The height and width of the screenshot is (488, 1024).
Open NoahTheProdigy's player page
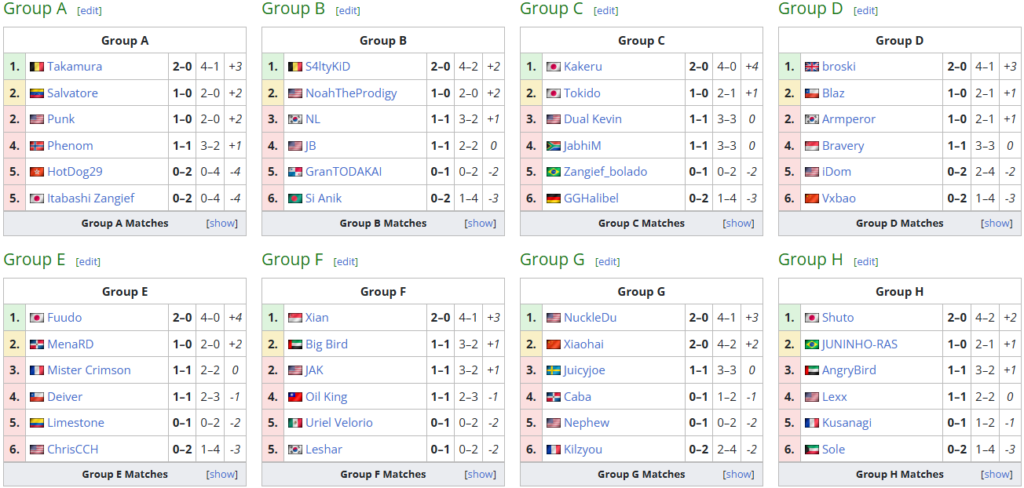click(351, 93)
